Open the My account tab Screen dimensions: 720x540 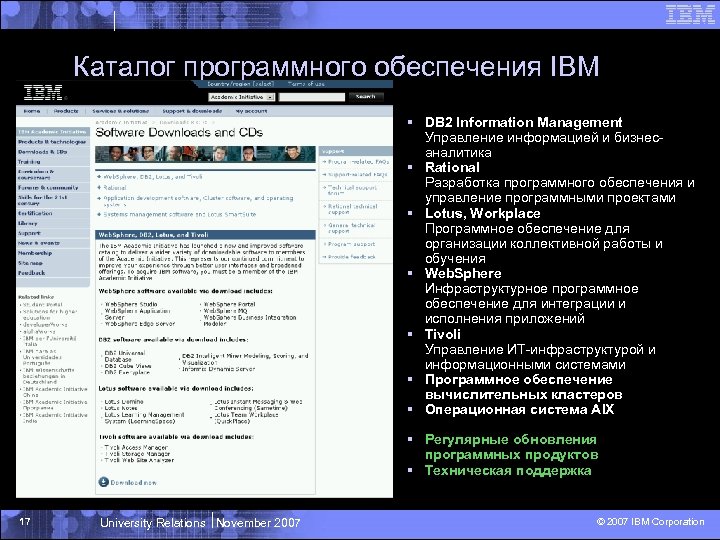click(251, 111)
